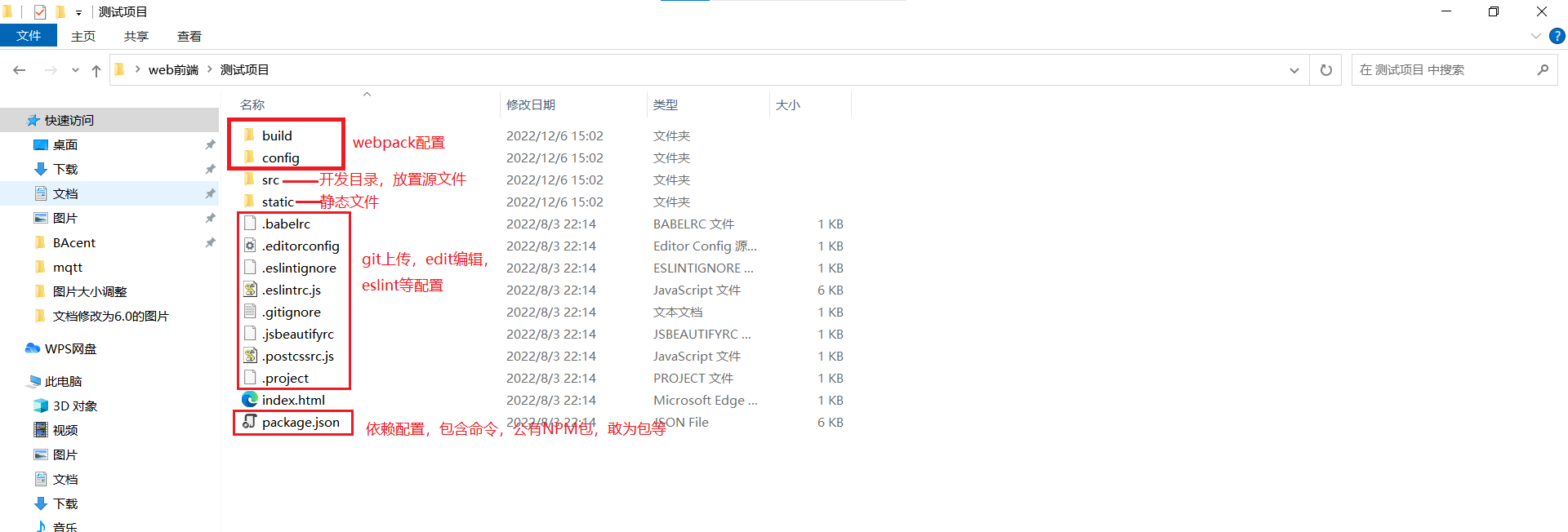This screenshot has height=532, width=1568.
Task: Click the 测试项目 breadcrumb segment
Action: pos(244,70)
